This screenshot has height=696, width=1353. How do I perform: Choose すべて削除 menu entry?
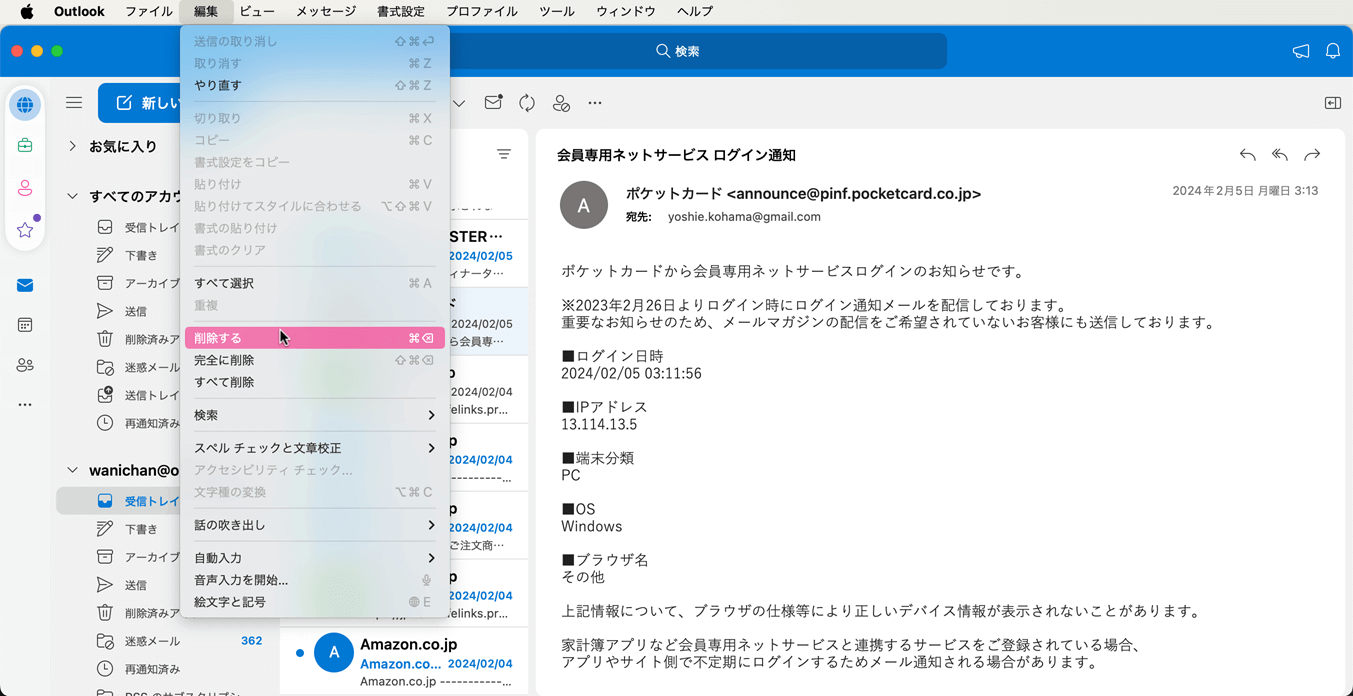click(315, 382)
